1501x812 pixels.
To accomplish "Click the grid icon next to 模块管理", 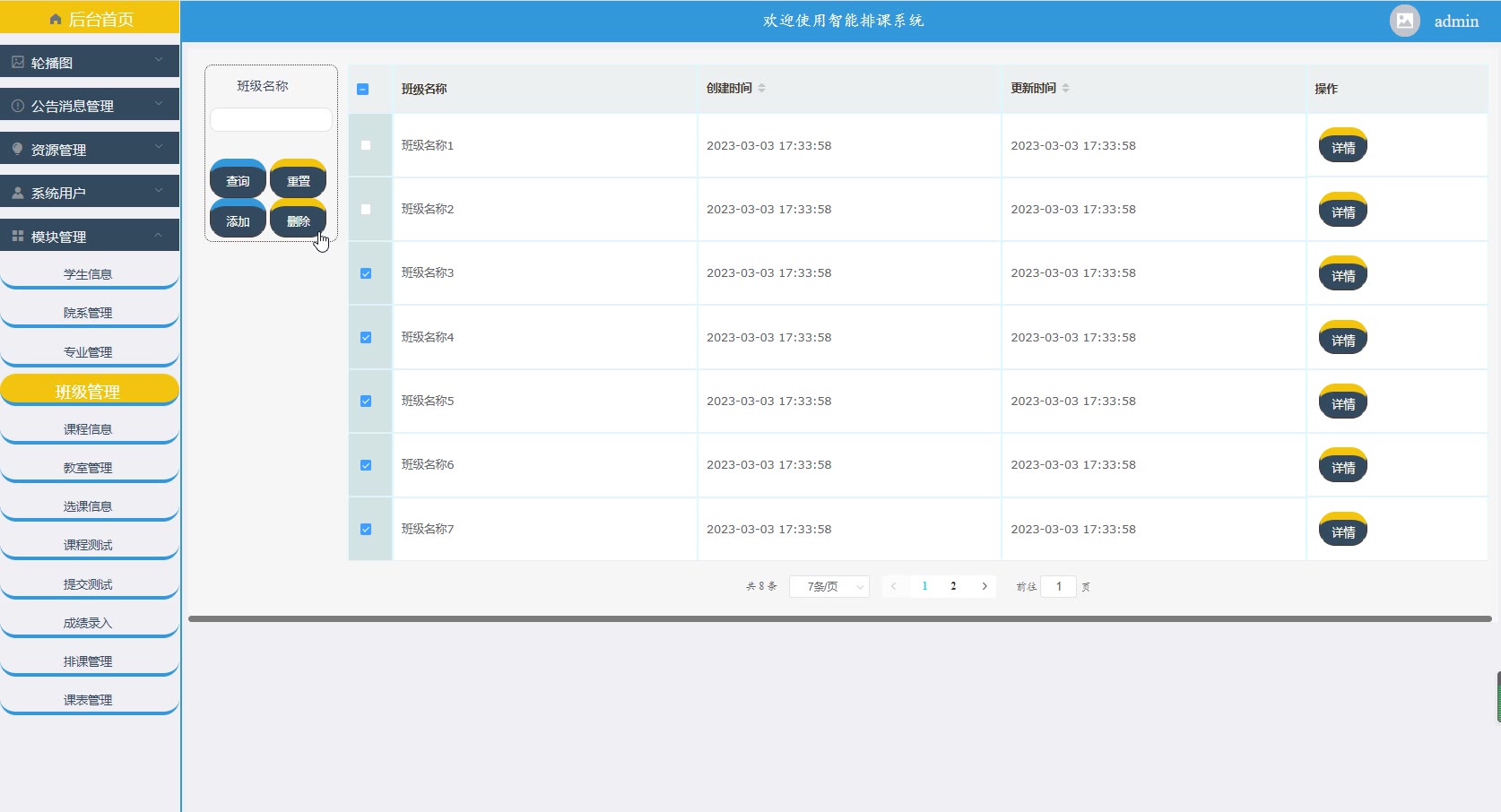I will point(18,237).
